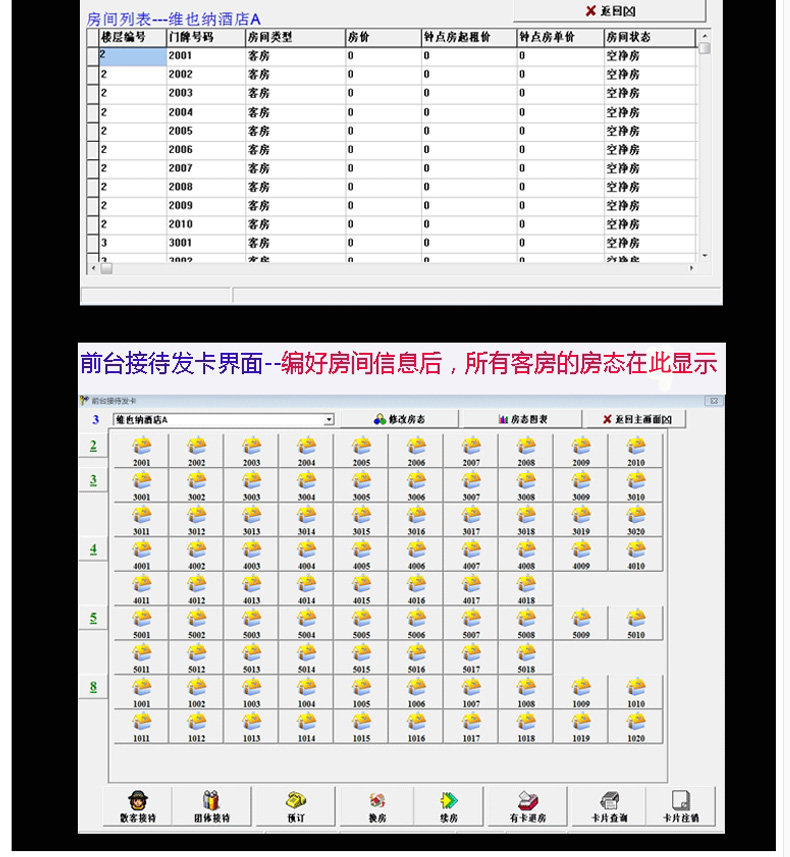The image size is (790, 857).
Task: Click the horizontal scrollbar right arrow in room list
Action: coord(692,268)
